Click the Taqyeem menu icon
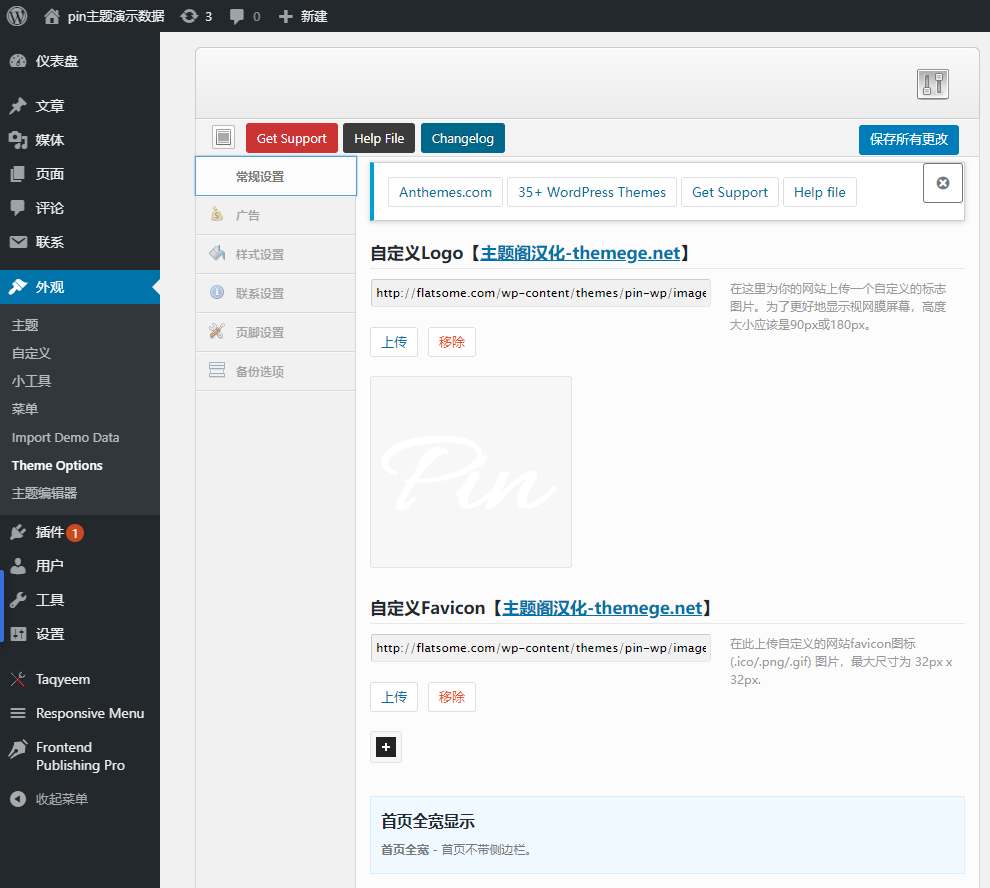990x888 pixels. [x=18, y=680]
